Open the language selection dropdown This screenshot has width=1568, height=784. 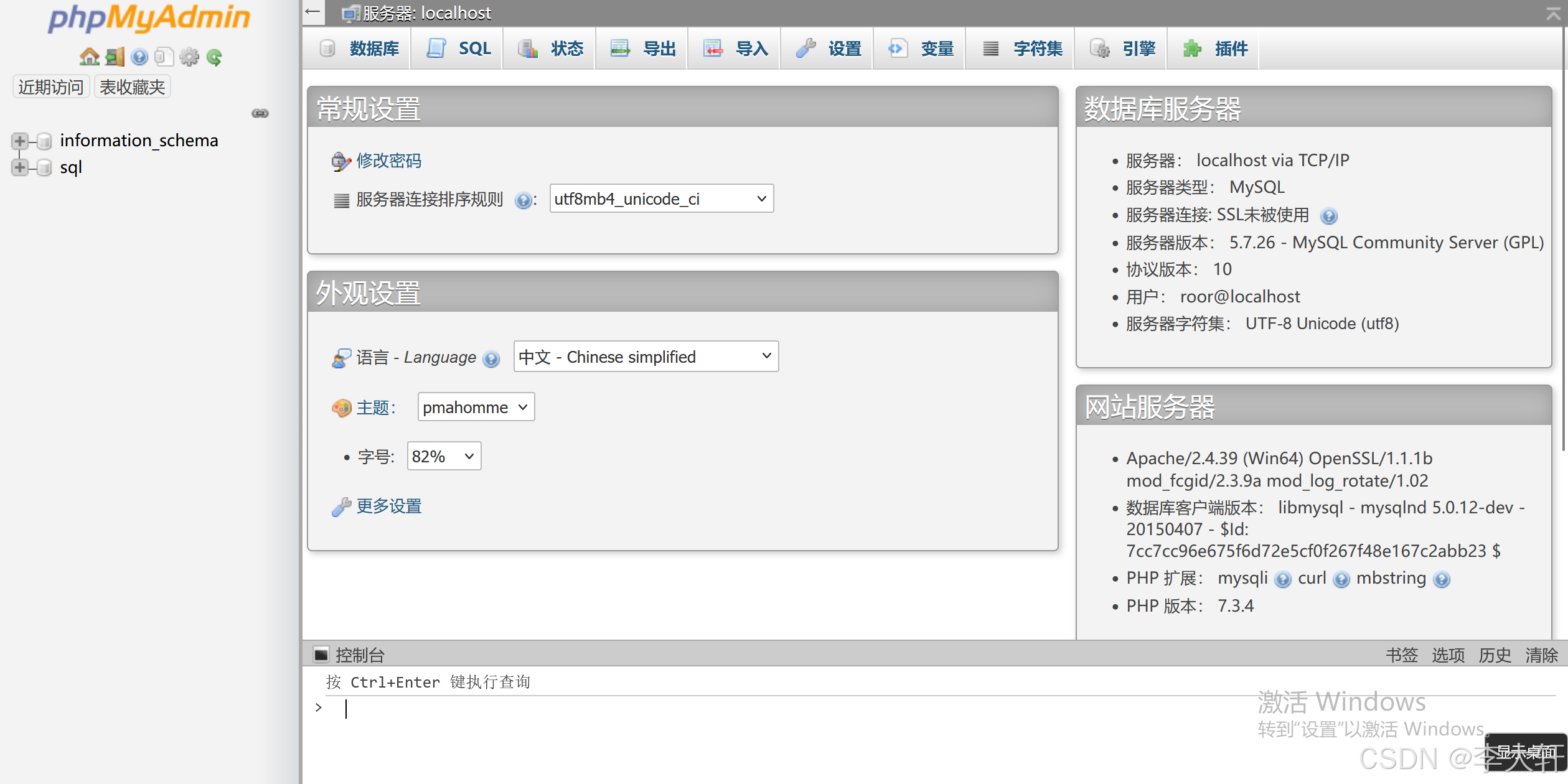click(x=646, y=357)
